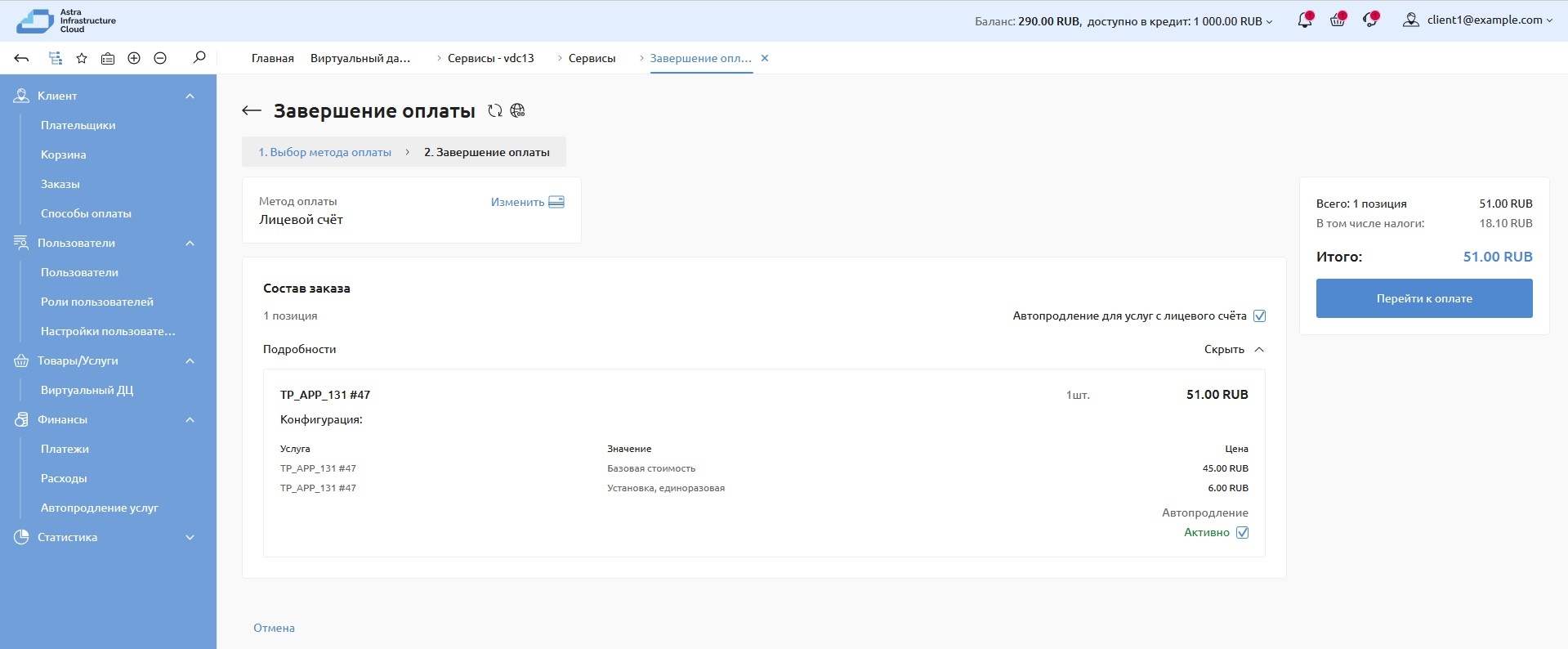Click the search magnifier icon
This screenshot has width=1568, height=649.
[199, 58]
